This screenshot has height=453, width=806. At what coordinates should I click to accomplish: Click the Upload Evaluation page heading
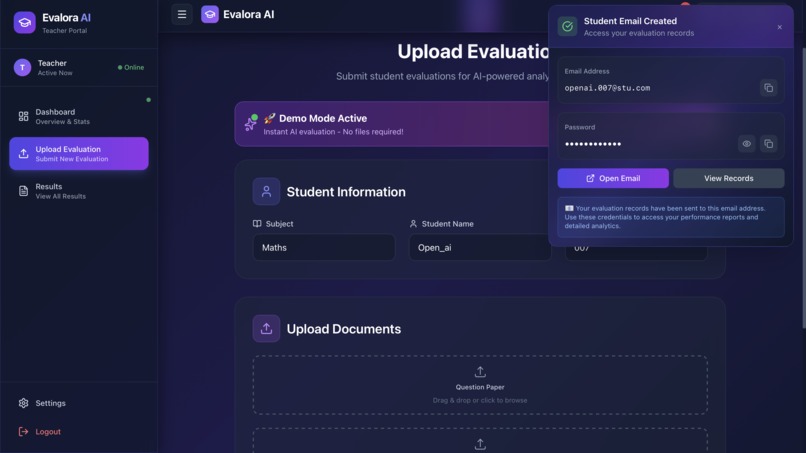pos(473,51)
